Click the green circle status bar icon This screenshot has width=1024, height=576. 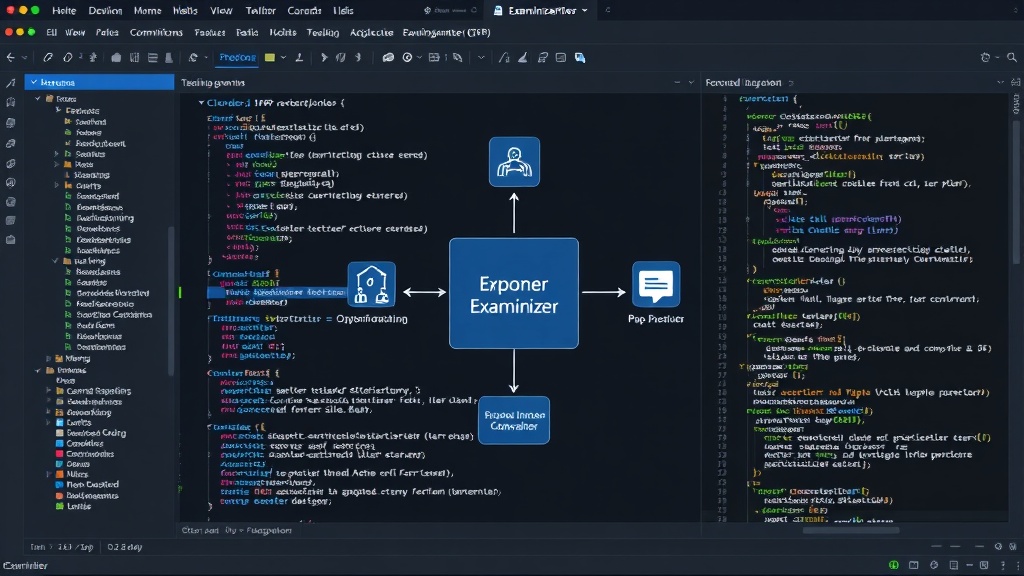coord(893,565)
